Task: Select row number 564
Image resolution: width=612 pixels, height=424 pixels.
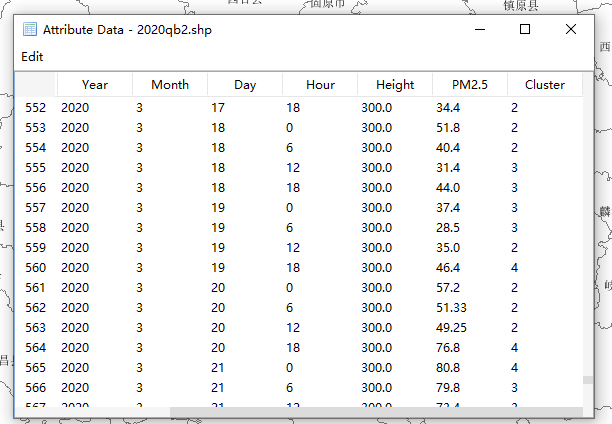Action: [x=36, y=347]
